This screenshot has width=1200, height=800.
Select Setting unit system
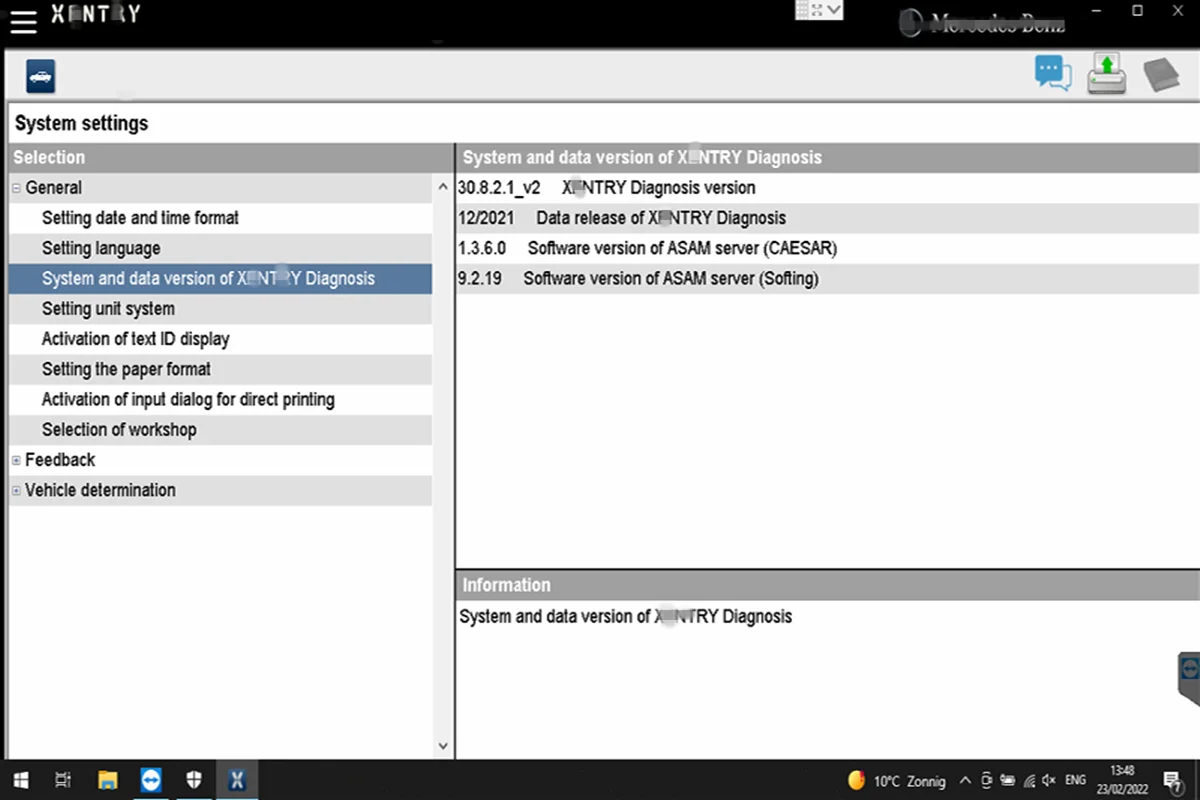(220, 309)
